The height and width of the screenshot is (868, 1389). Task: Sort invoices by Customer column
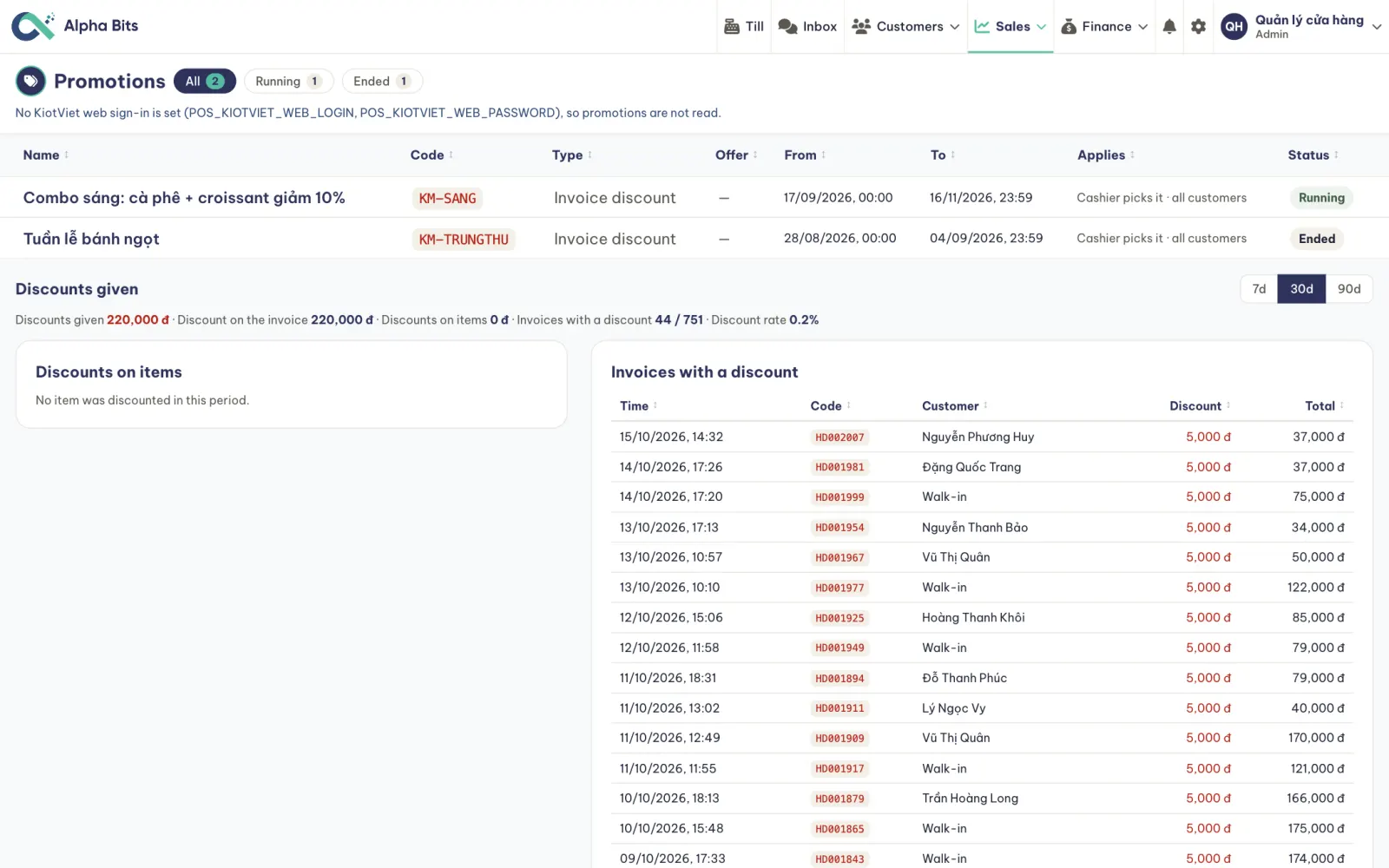click(x=954, y=405)
